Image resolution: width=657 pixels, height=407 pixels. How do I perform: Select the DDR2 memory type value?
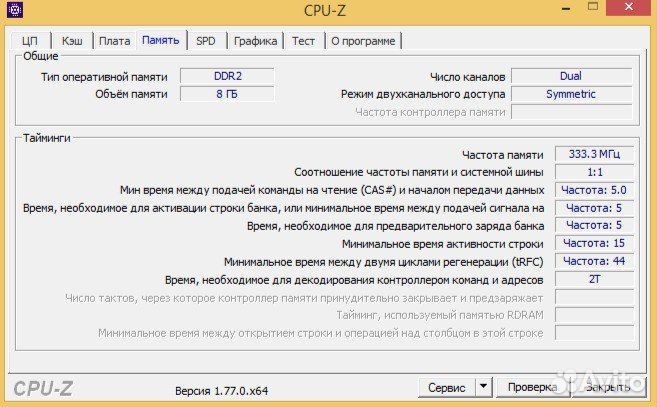pyautogui.click(x=228, y=76)
